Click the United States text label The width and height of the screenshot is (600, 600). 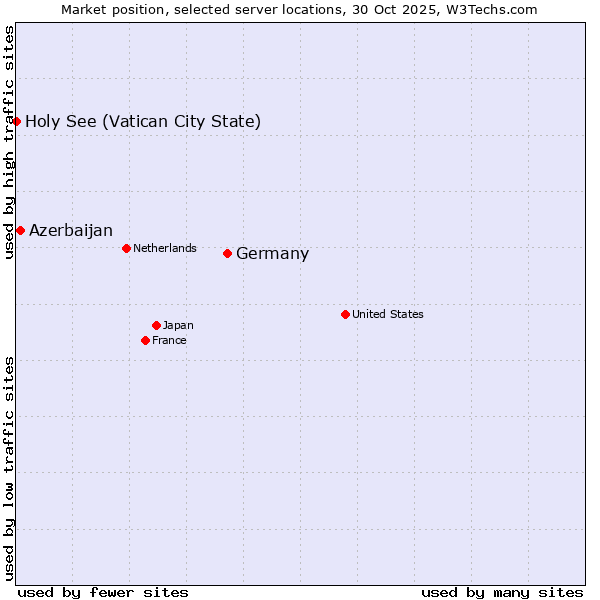click(387, 314)
